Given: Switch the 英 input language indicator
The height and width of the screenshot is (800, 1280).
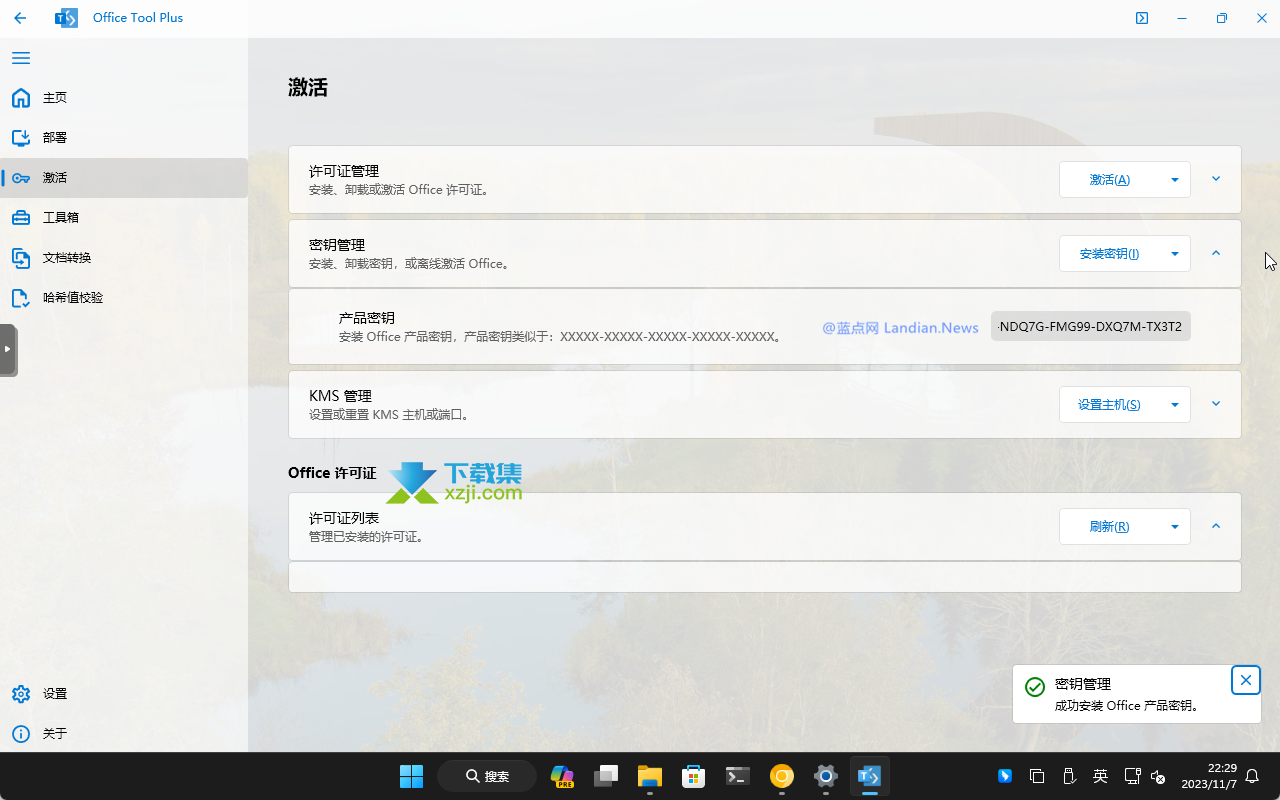Looking at the screenshot, I should 1100,776.
